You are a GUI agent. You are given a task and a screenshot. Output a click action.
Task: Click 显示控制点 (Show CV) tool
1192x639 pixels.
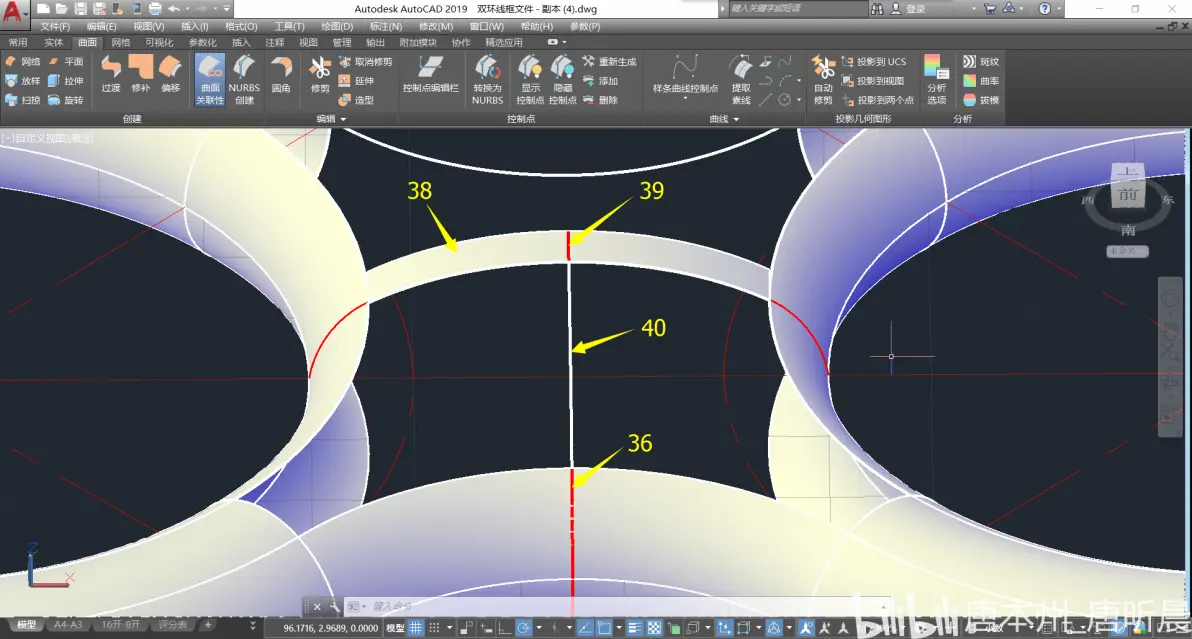click(x=530, y=80)
